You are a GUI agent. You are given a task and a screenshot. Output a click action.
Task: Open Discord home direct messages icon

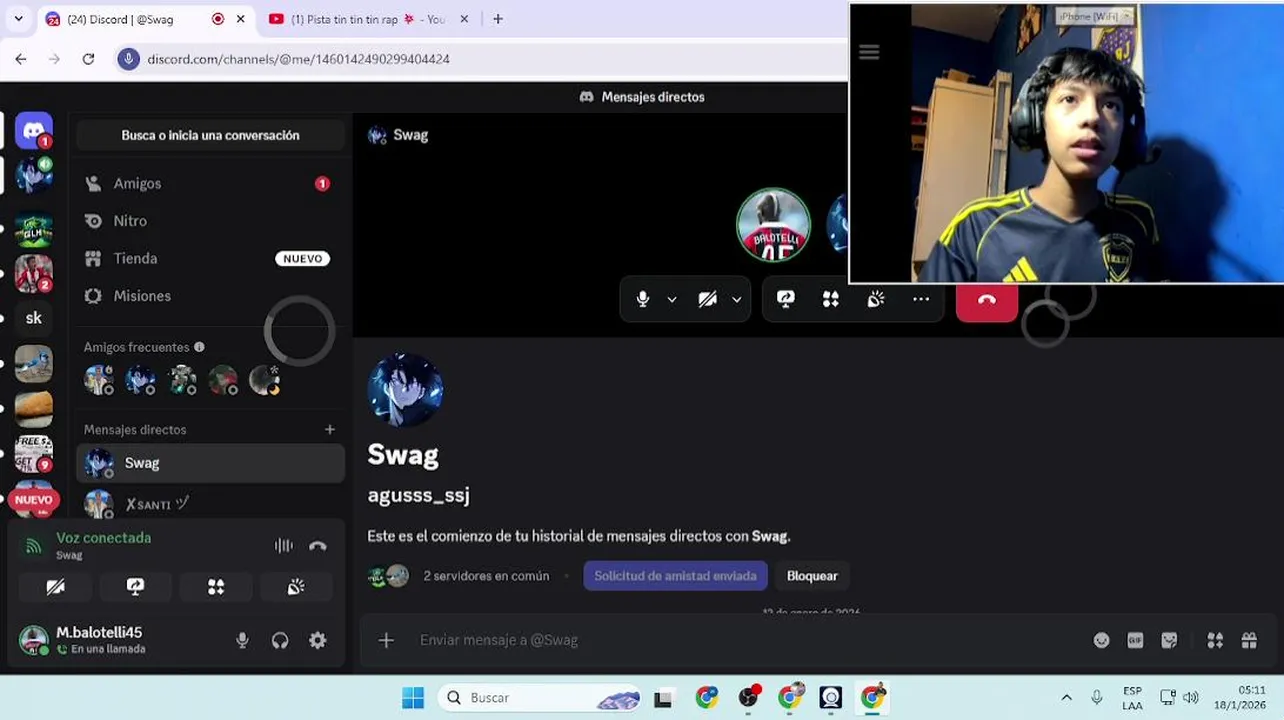[34, 130]
